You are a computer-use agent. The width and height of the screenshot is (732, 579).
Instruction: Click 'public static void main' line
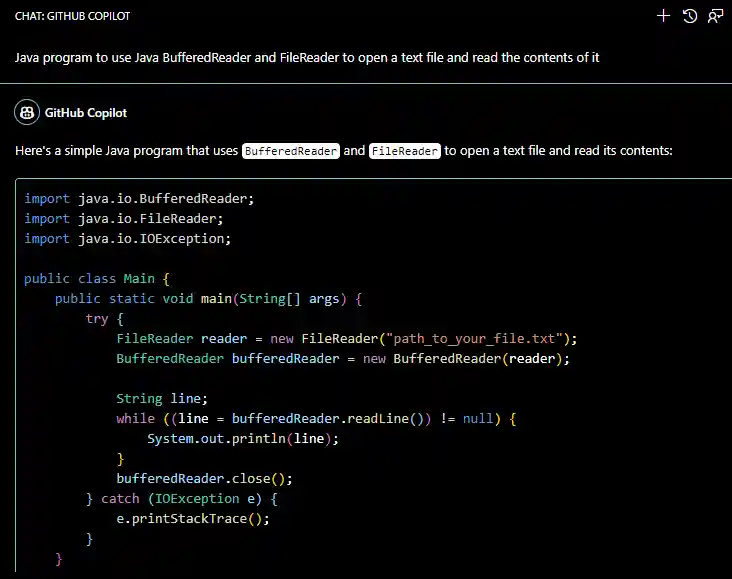click(x=208, y=299)
